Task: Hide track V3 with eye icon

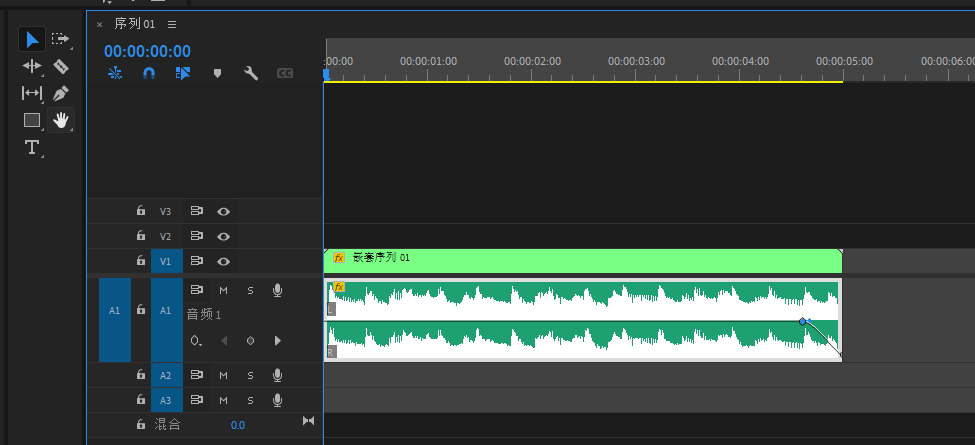Action: click(x=224, y=212)
